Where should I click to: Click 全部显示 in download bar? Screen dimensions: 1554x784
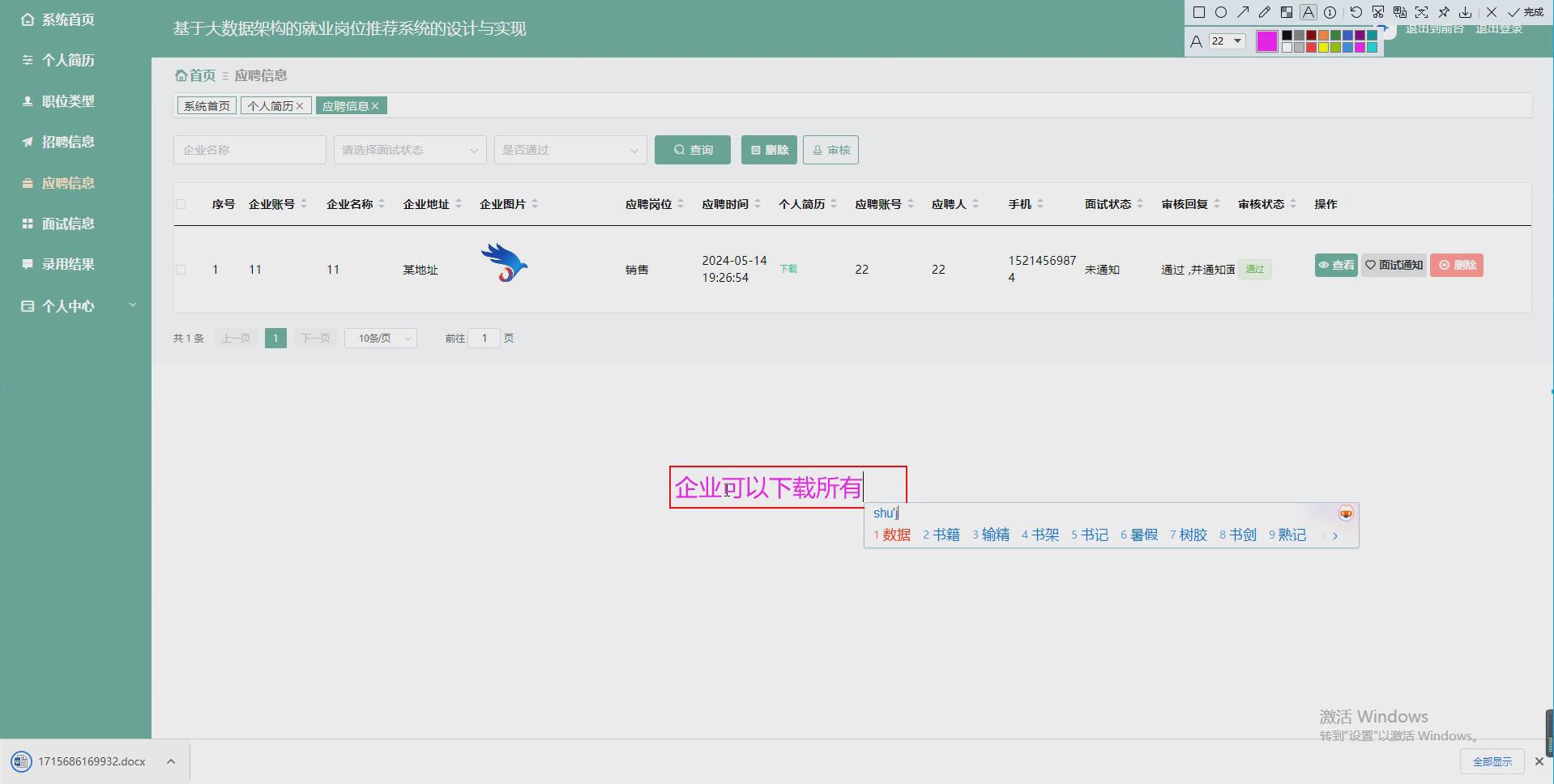(1492, 761)
